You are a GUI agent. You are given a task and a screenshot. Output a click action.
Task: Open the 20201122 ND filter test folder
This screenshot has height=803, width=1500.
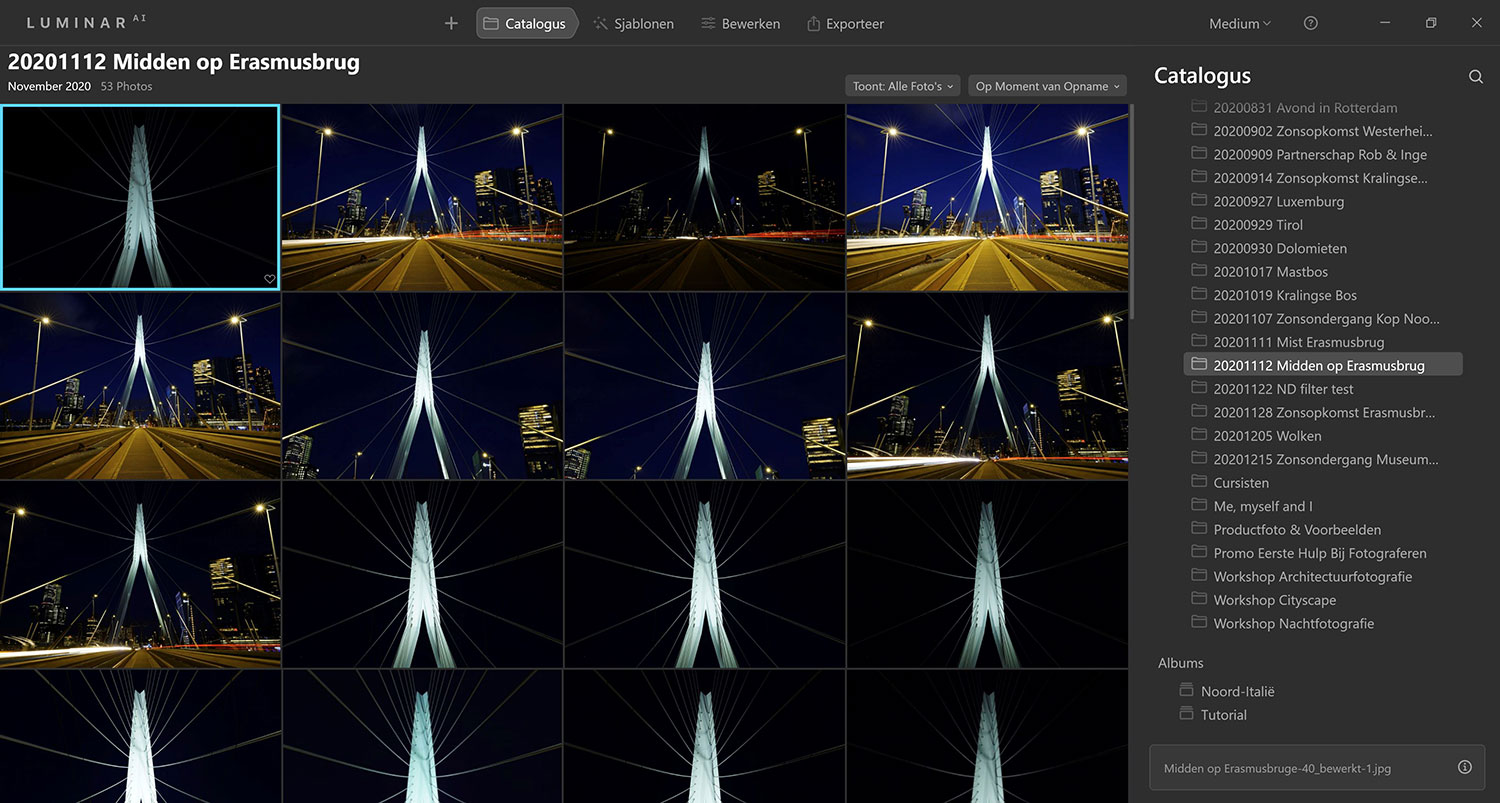pyautogui.click(x=1283, y=389)
